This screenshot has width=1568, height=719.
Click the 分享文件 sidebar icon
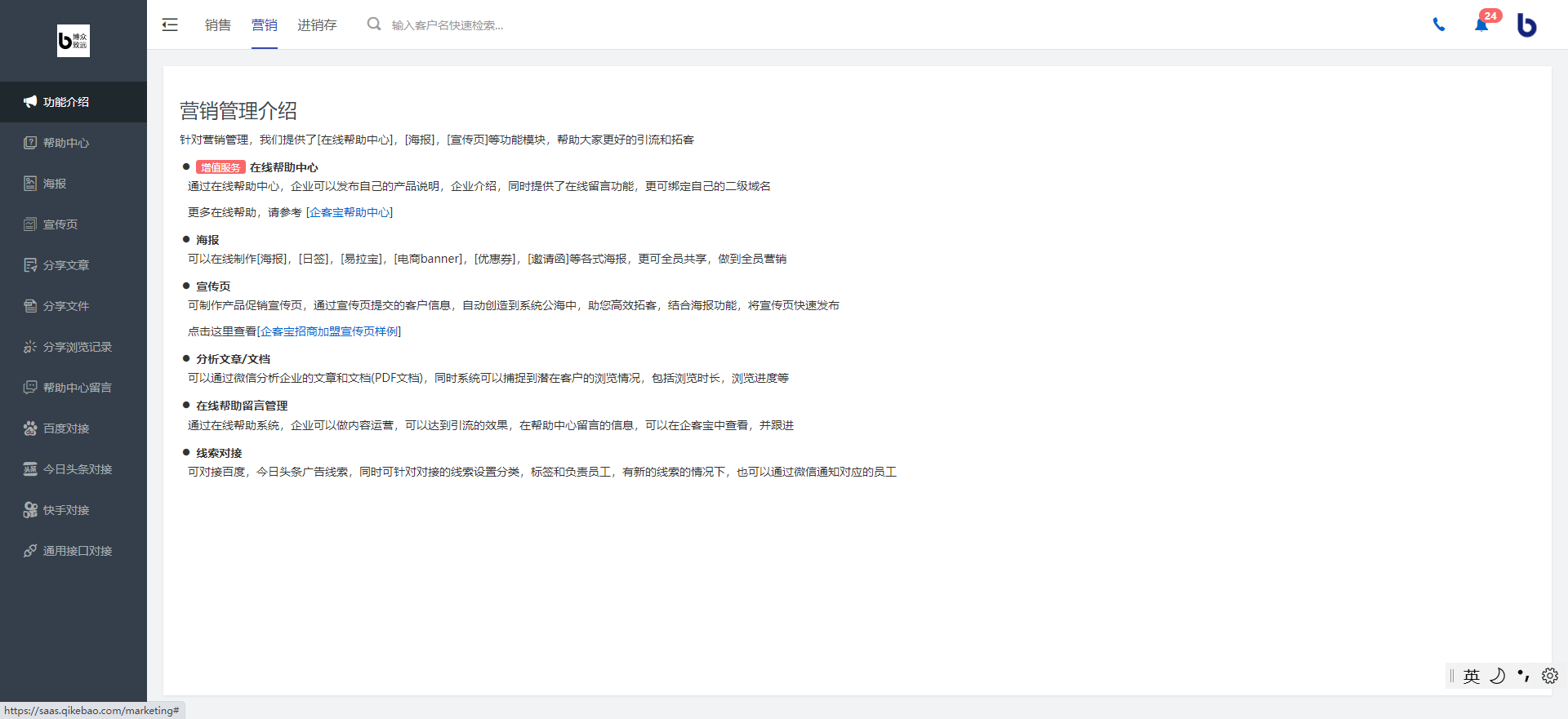[x=30, y=306]
